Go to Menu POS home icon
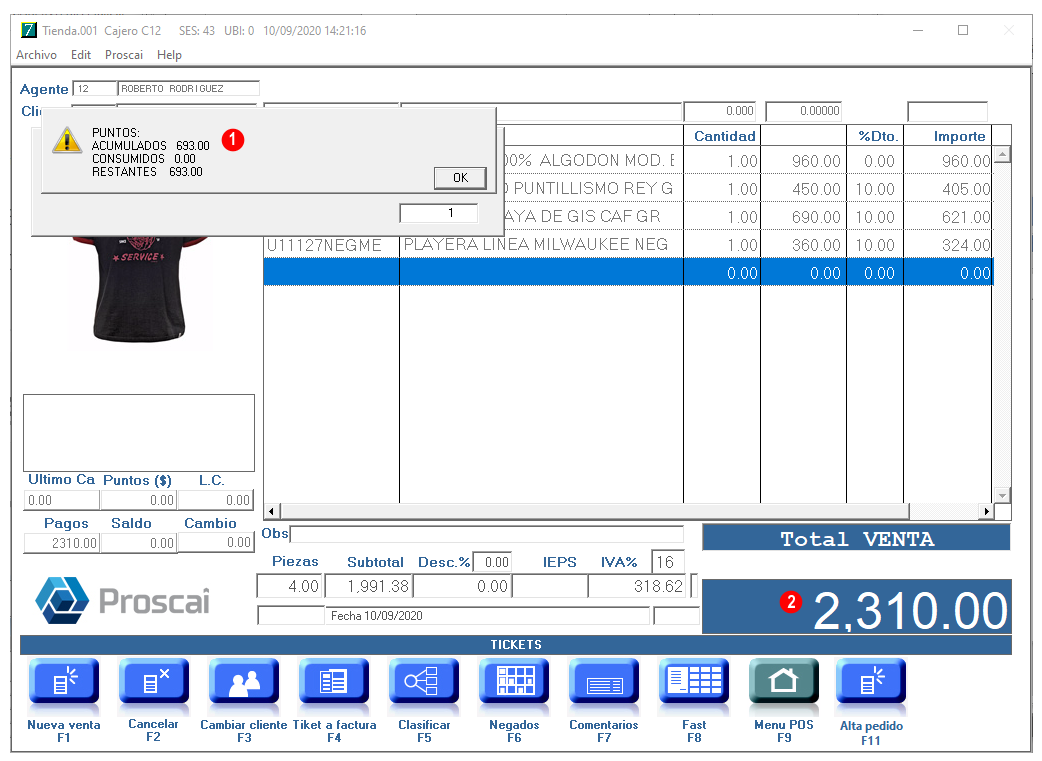 [784, 683]
